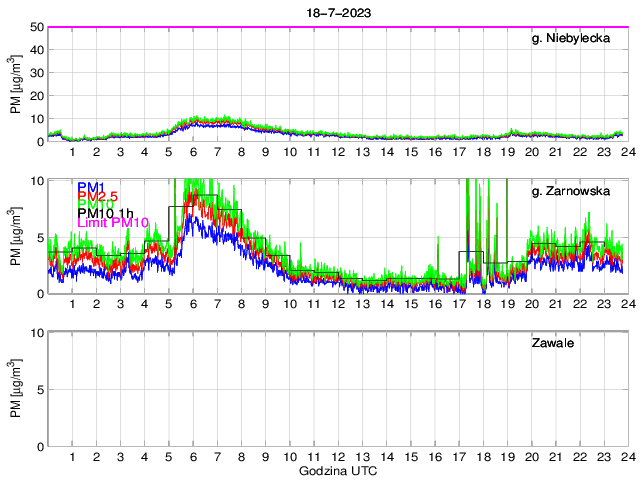The image size is (640, 480).
Task: Click the blue PM1 legend entry
Action: click(x=91, y=186)
